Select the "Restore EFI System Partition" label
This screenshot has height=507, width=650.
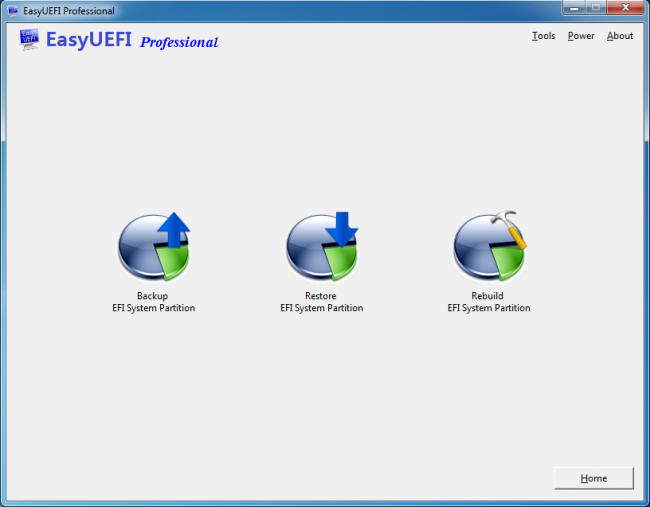(x=322, y=302)
